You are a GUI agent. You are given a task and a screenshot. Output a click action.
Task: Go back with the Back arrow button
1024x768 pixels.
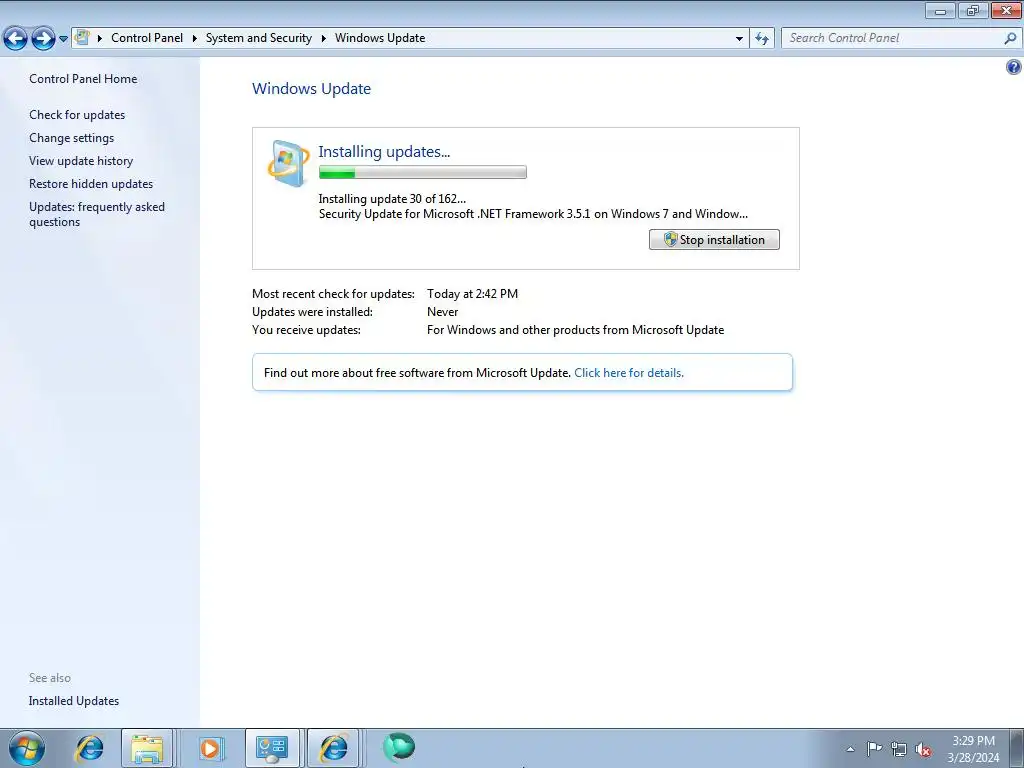[15, 39]
